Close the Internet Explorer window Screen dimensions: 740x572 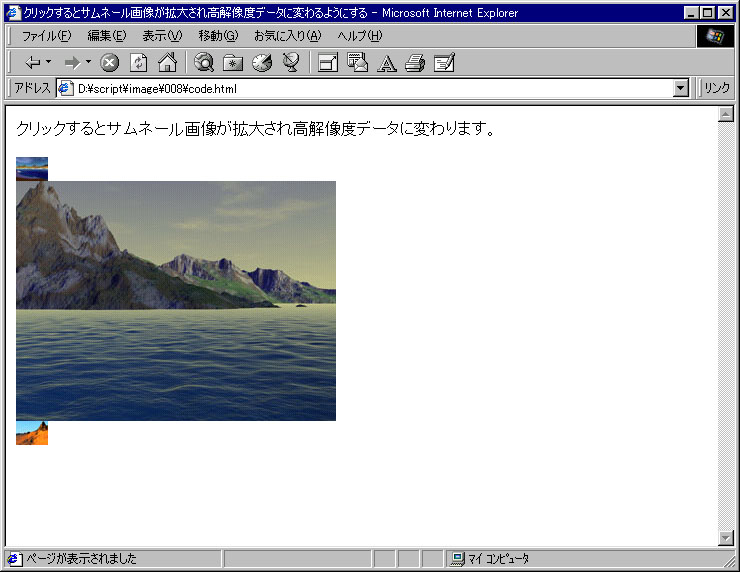click(725, 13)
